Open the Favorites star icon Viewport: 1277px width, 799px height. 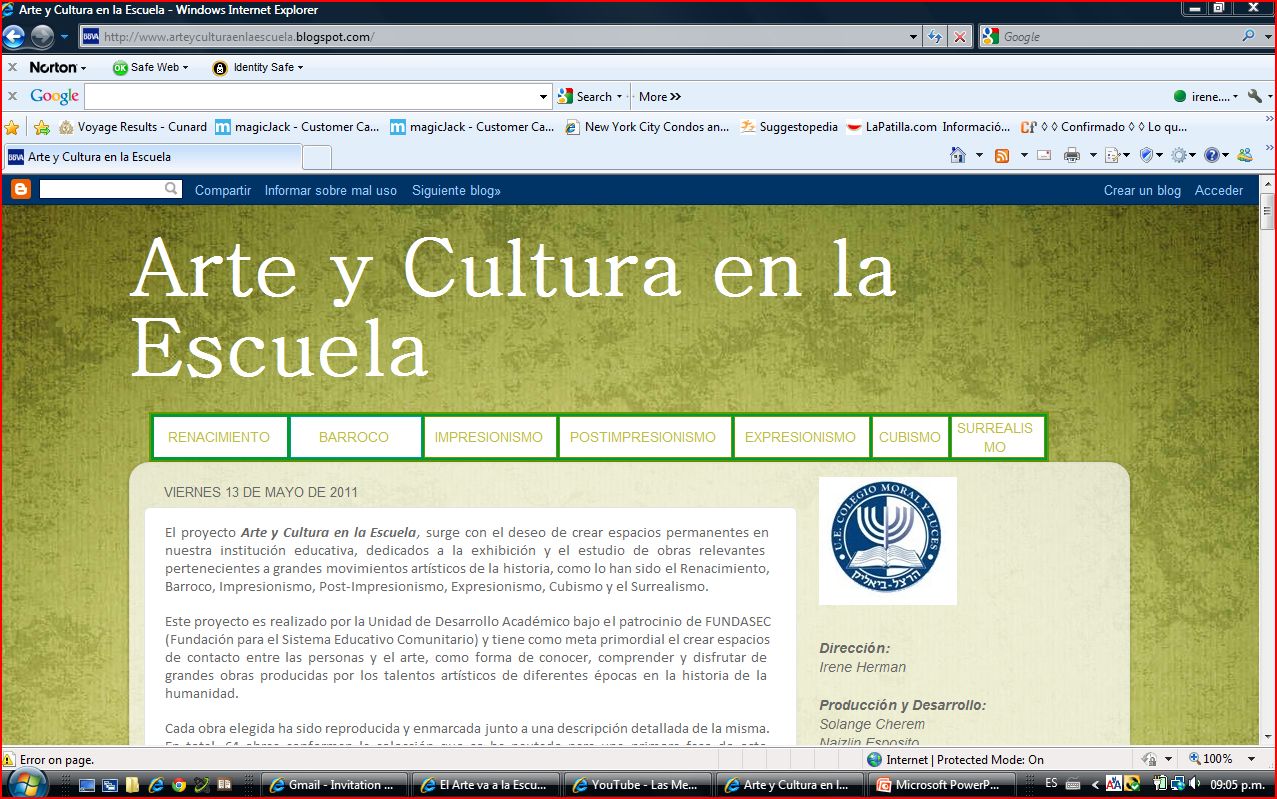point(12,127)
